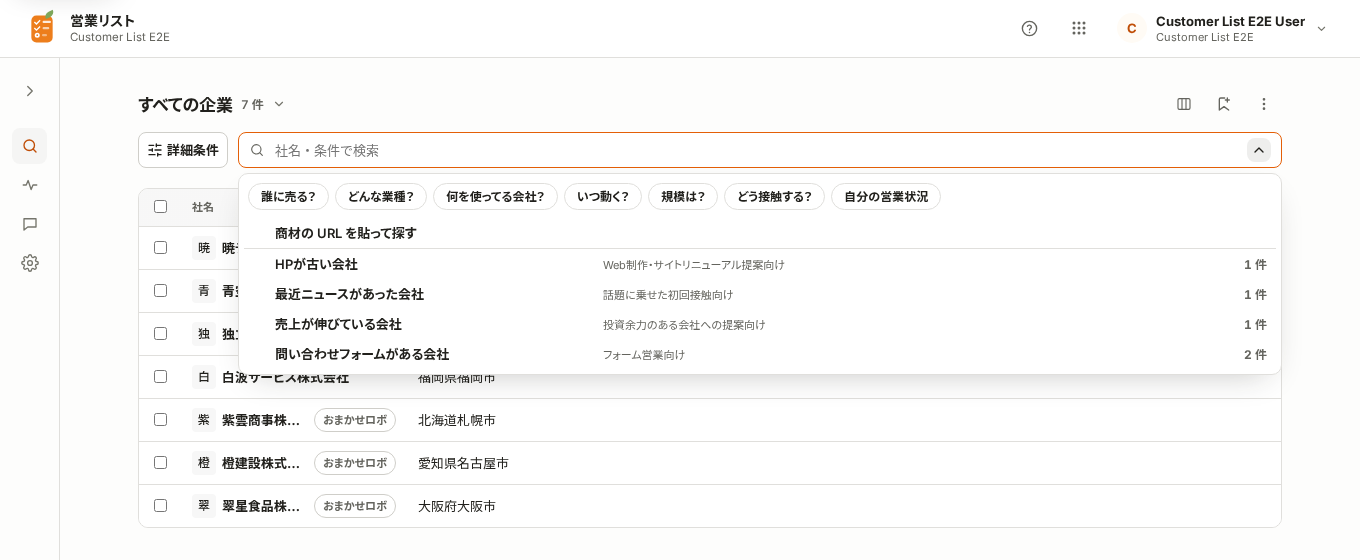The width and height of the screenshot is (1360, 560).
Task: Toggle the select-all checkbox in the header
Action: pos(160,207)
